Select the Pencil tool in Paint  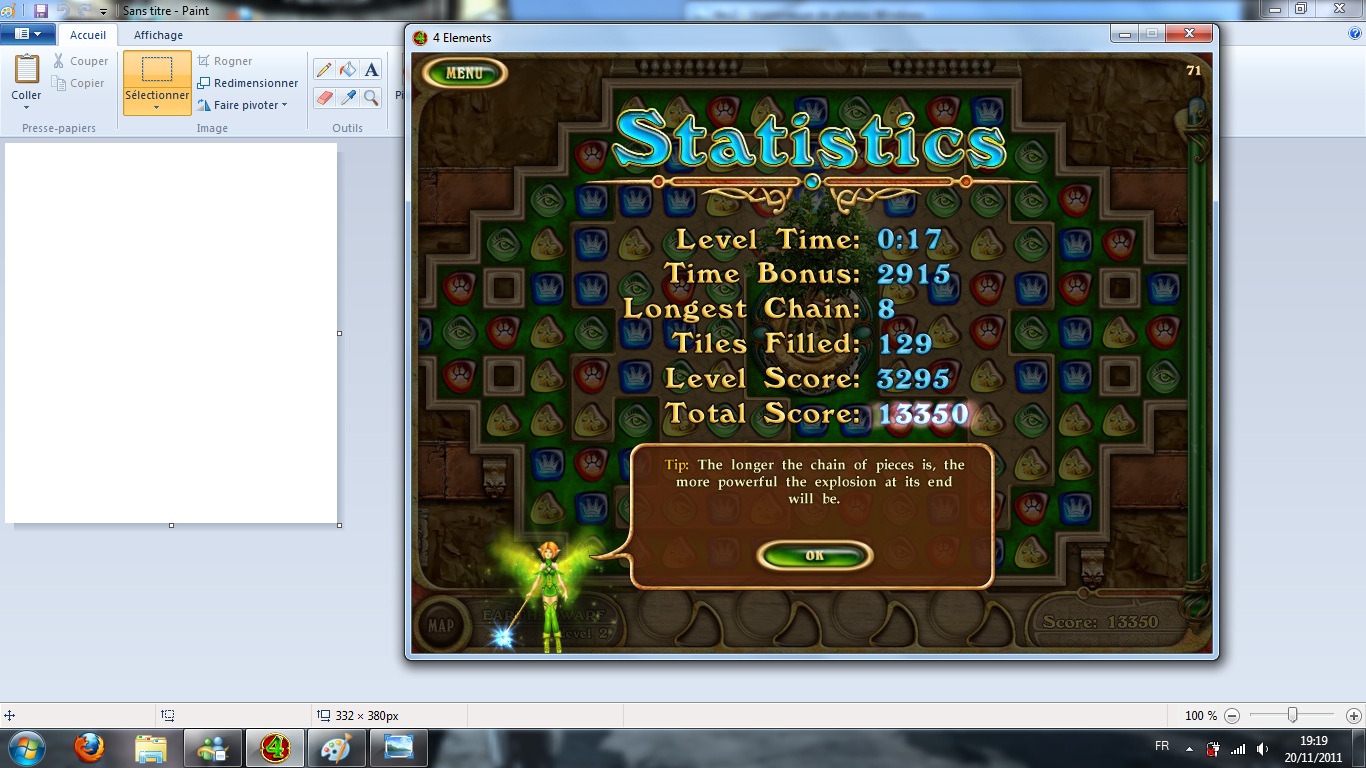(x=324, y=70)
